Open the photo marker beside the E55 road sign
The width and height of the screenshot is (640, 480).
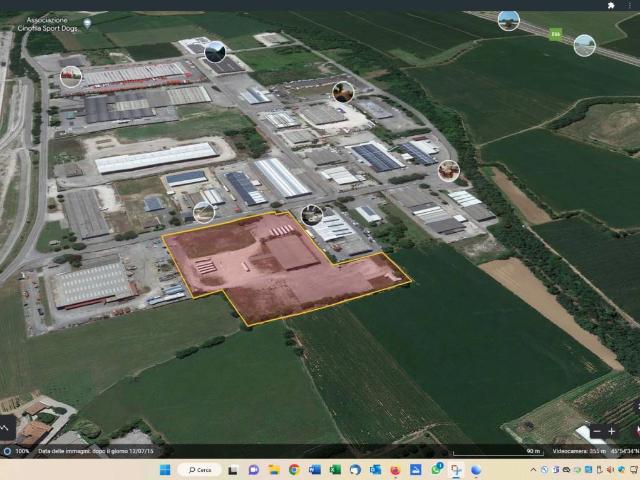[585, 45]
